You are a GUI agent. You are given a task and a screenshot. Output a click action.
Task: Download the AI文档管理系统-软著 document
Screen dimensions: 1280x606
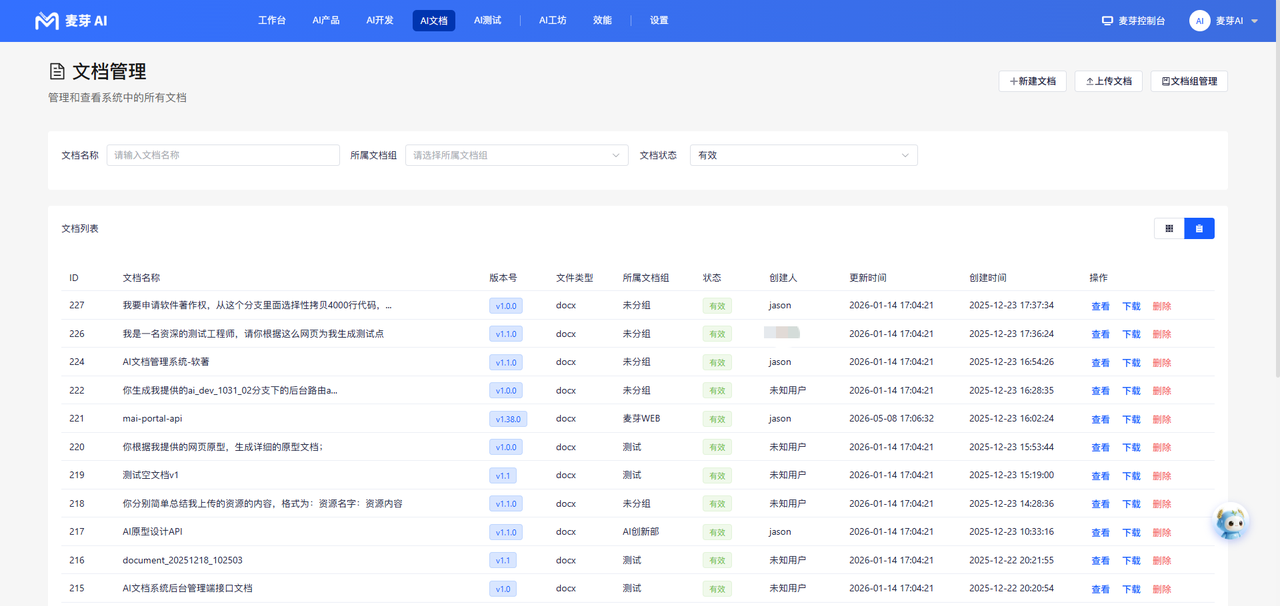pyautogui.click(x=1131, y=363)
